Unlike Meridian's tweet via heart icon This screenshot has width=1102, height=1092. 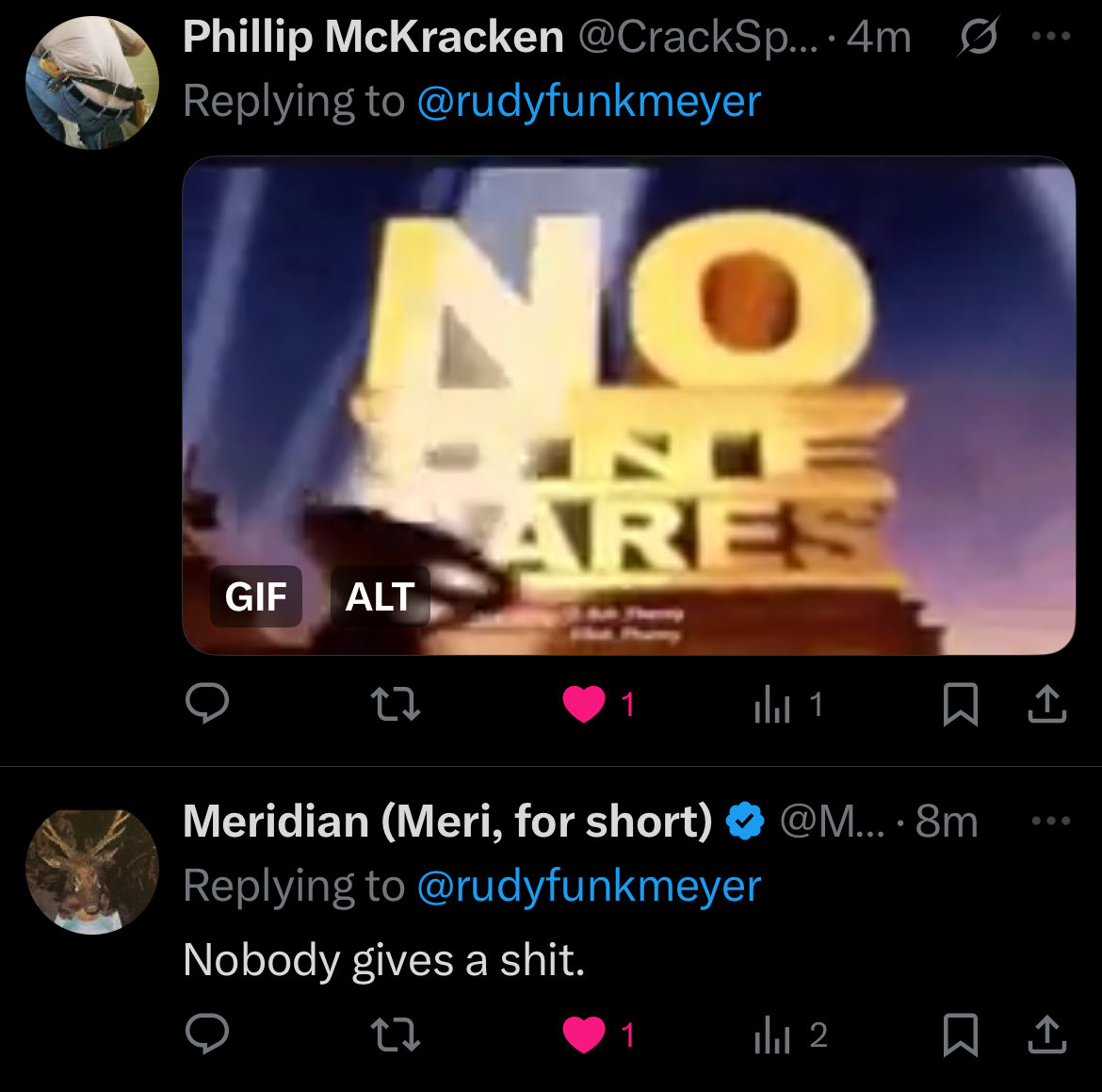pyautogui.click(x=583, y=1035)
